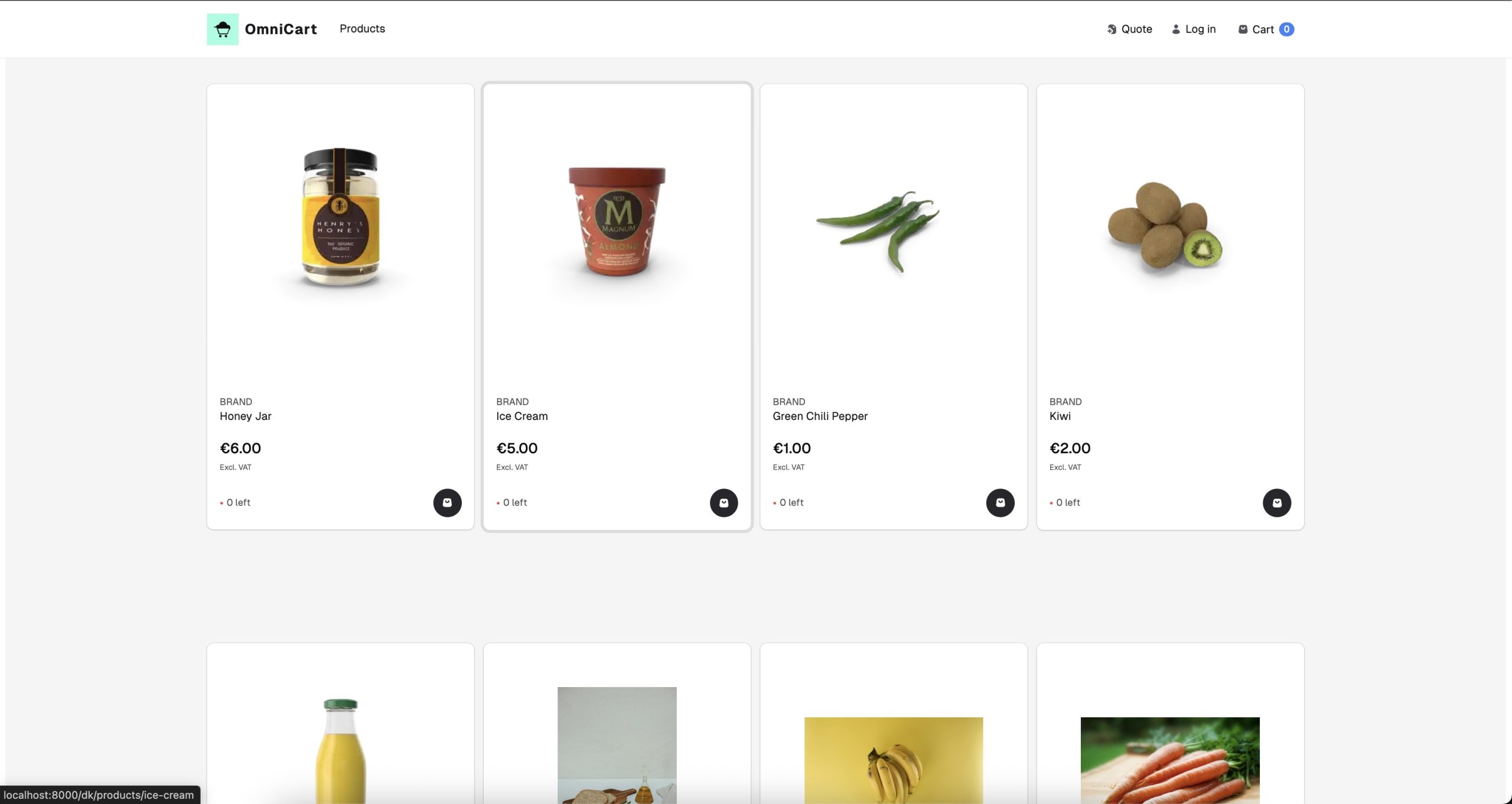The width and height of the screenshot is (1512, 804).
Task: Click the OmniCart brand name
Action: (x=281, y=29)
